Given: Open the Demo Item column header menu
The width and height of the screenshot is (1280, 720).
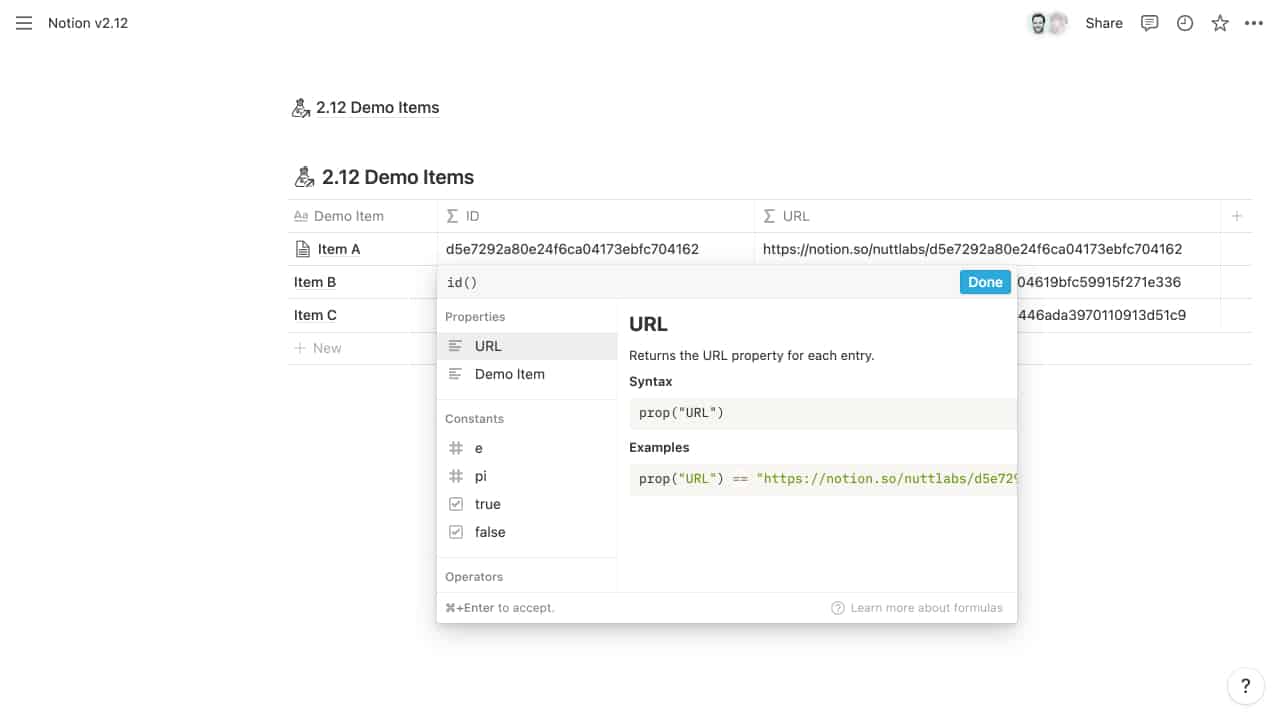Looking at the screenshot, I should tap(362, 216).
